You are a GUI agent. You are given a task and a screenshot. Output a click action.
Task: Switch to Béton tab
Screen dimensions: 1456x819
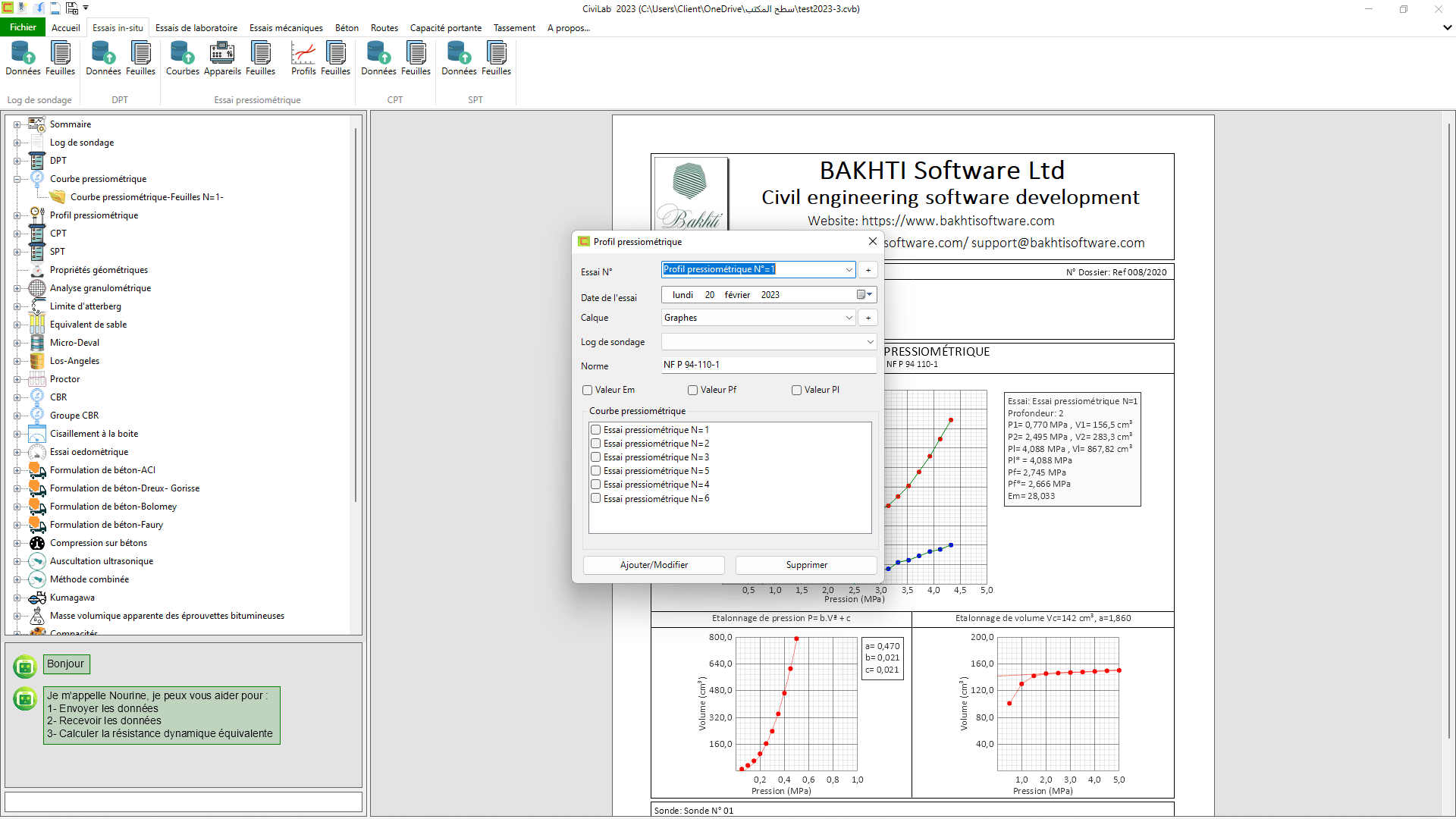[x=347, y=28]
